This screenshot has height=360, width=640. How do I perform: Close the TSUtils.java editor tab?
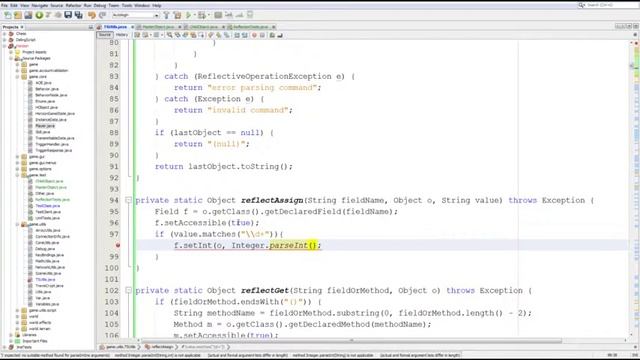tap(132, 27)
